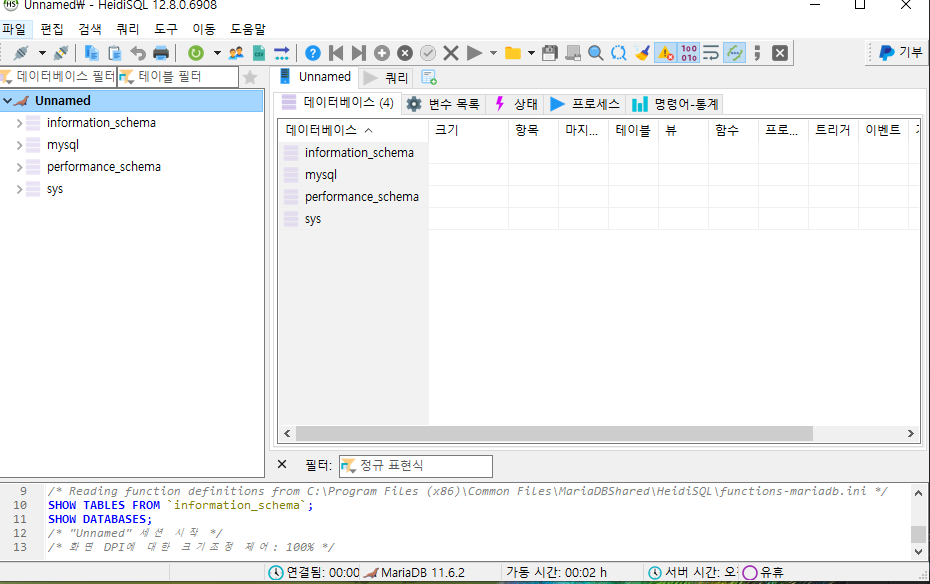Click the Find magnifier icon
930x584 pixels.
click(595, 53)
